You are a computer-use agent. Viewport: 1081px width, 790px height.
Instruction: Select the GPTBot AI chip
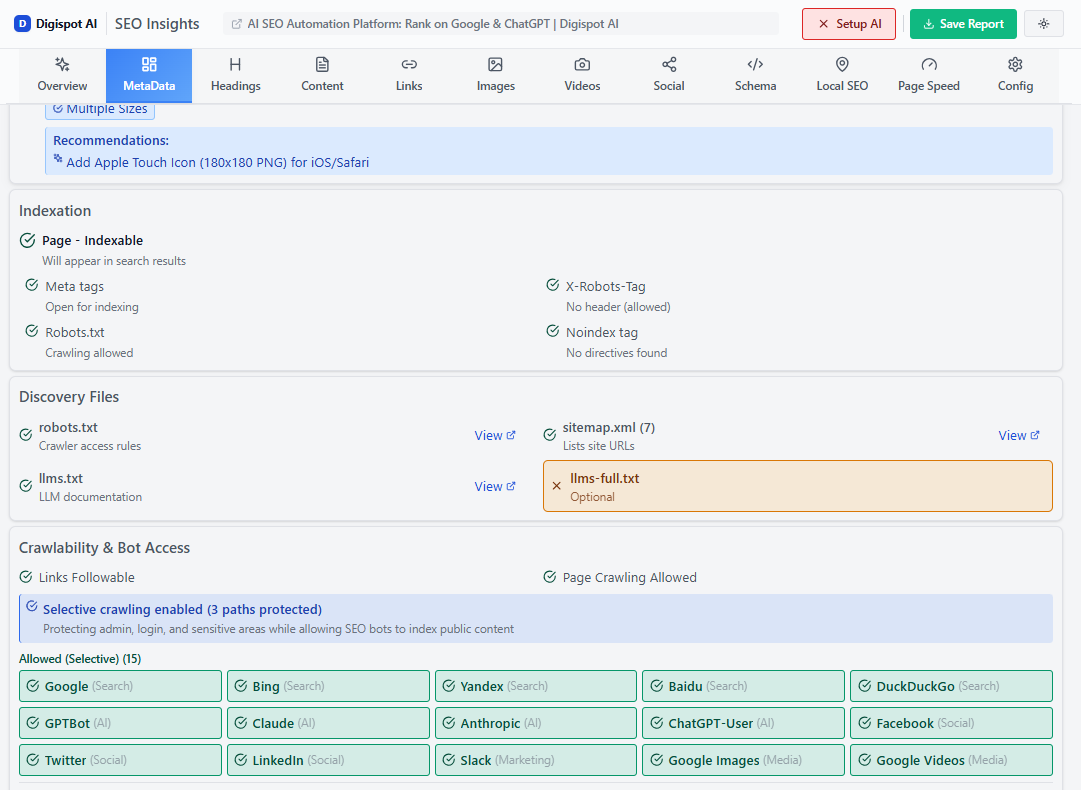(121, 723)
